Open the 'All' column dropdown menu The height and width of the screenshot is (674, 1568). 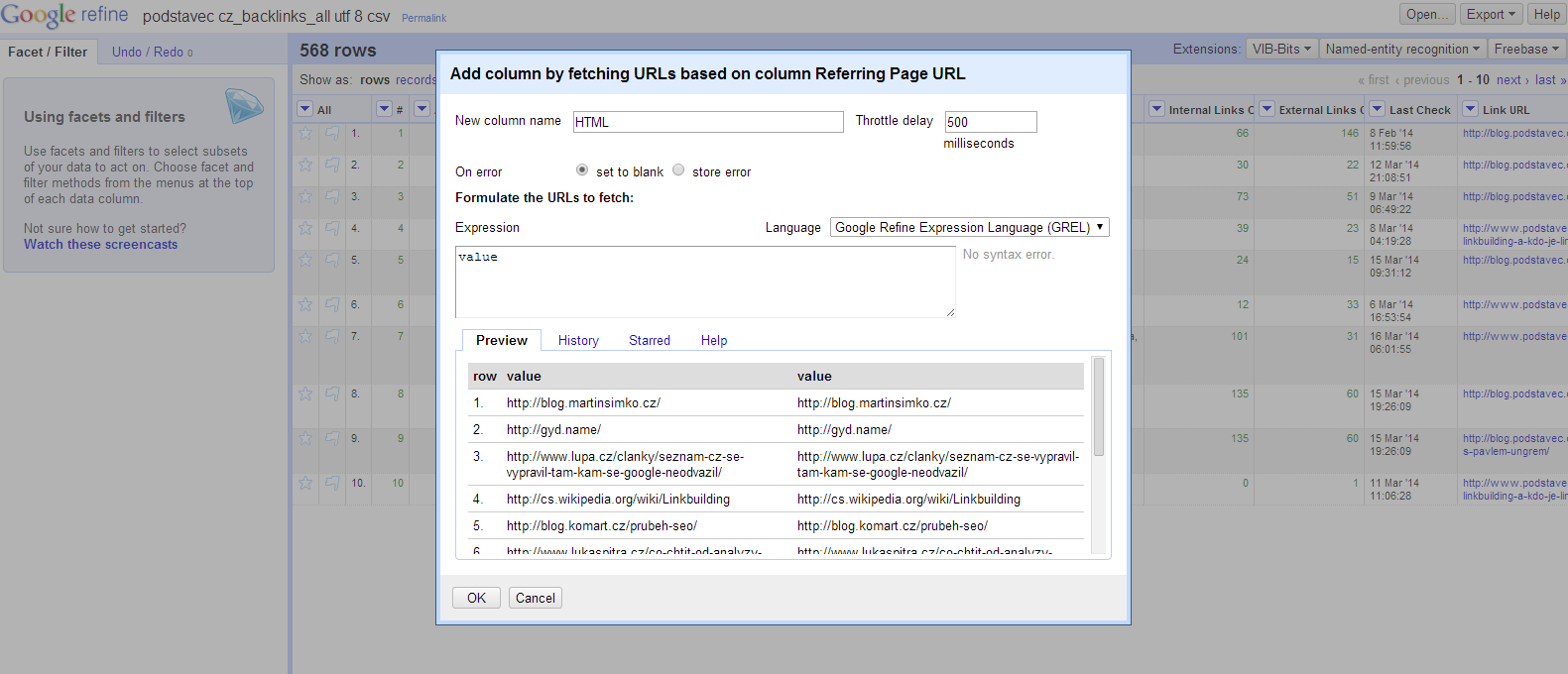[x=305, y=109]
